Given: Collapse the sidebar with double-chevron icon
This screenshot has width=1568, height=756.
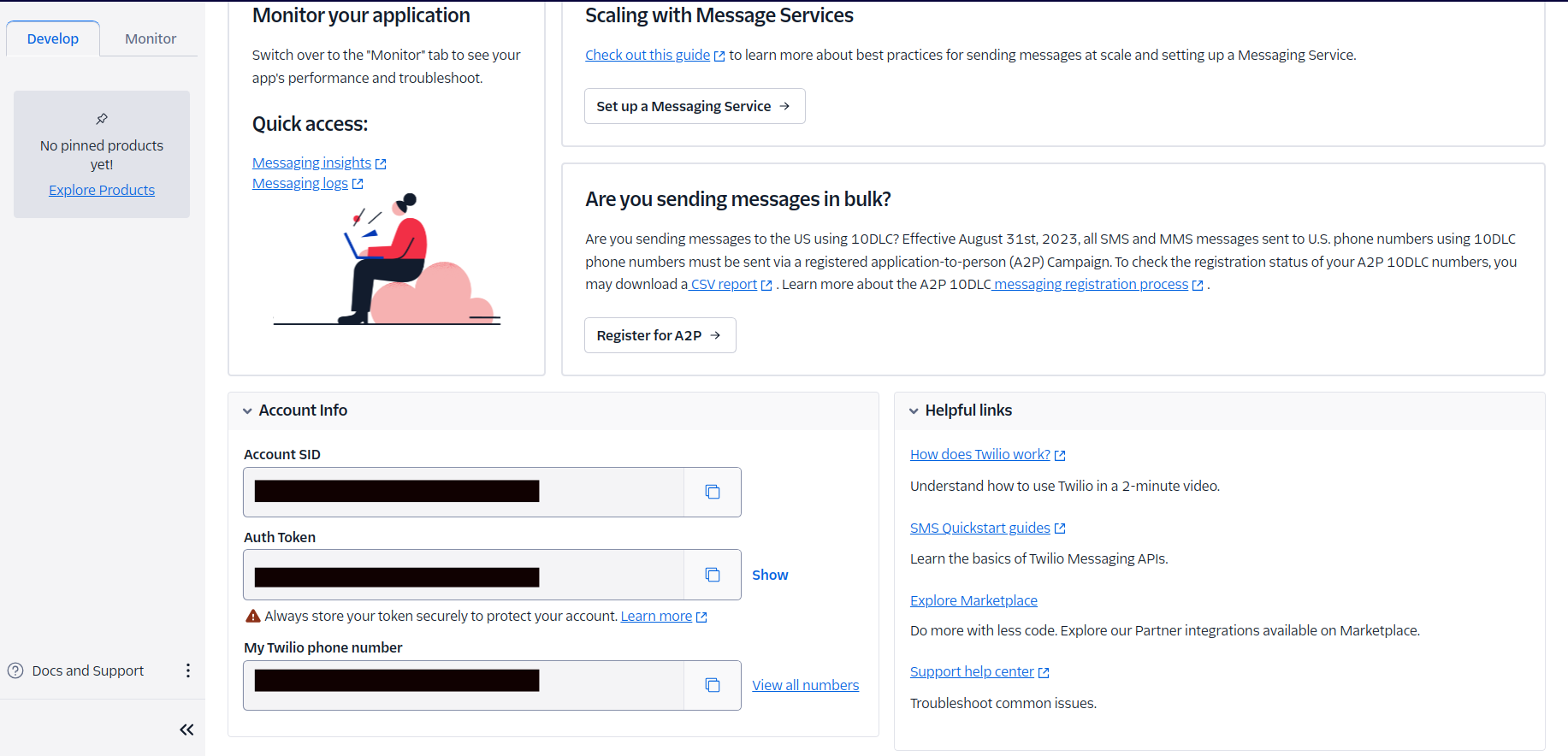Looking at the screenshot, I should click(x=186, y=729).
